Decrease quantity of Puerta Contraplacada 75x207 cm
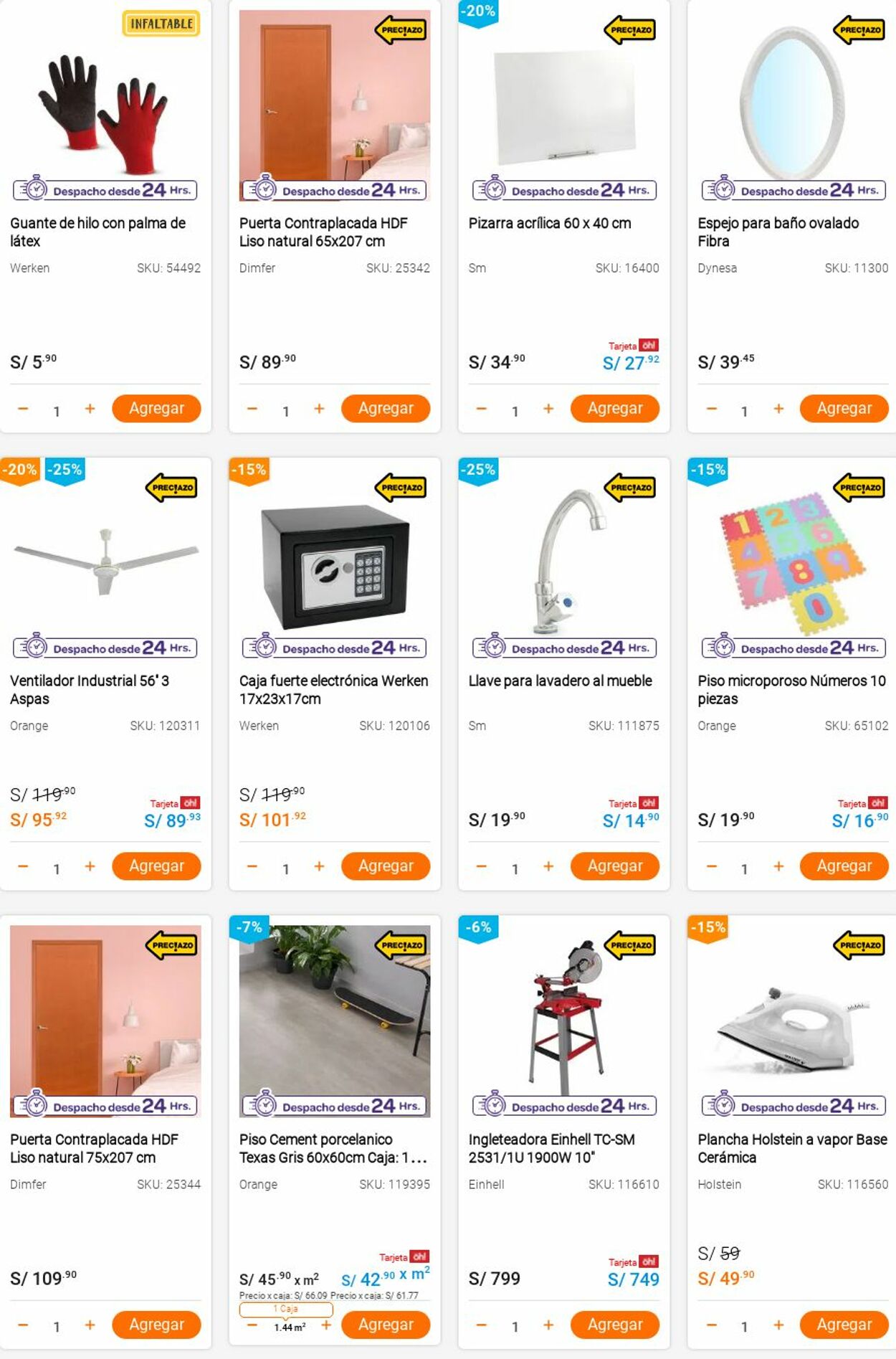Screen dimensions: 896x1359 [x=23, y=1325]
